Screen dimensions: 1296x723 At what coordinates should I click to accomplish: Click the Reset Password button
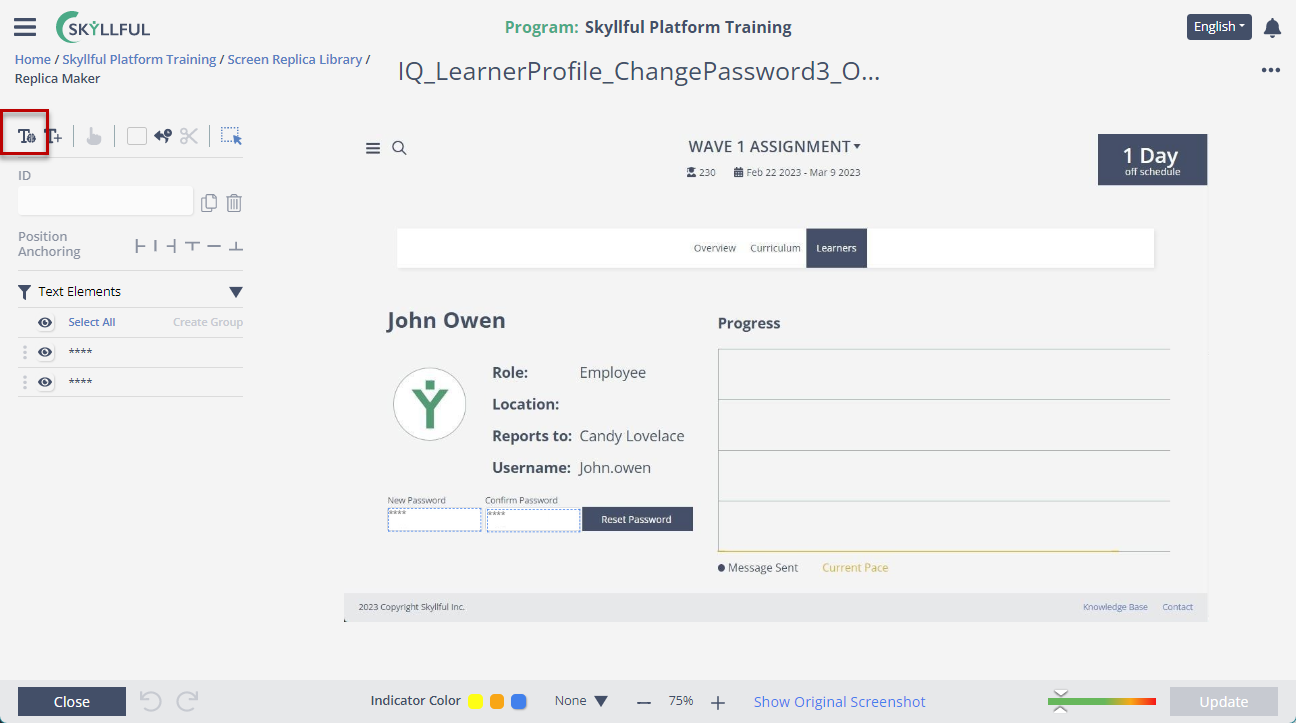click(x=637, y=519)
